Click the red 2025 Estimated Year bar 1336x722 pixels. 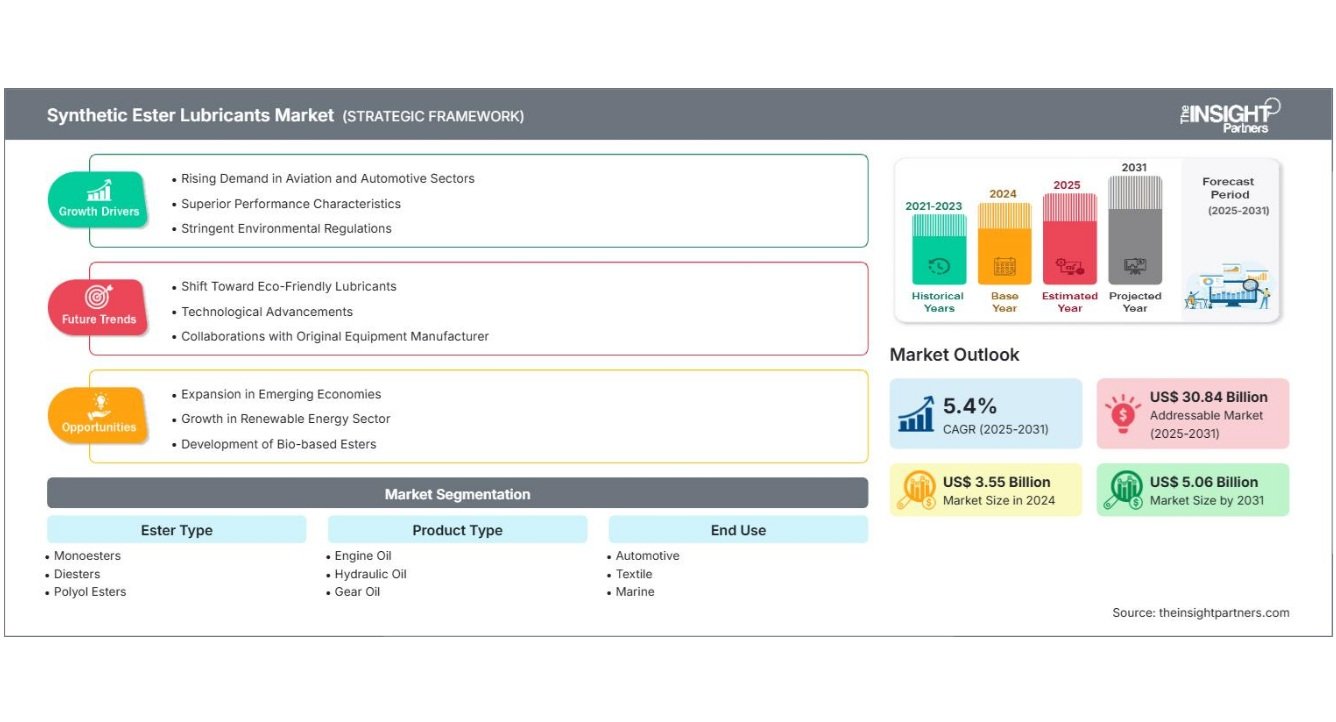point(1069,240)
